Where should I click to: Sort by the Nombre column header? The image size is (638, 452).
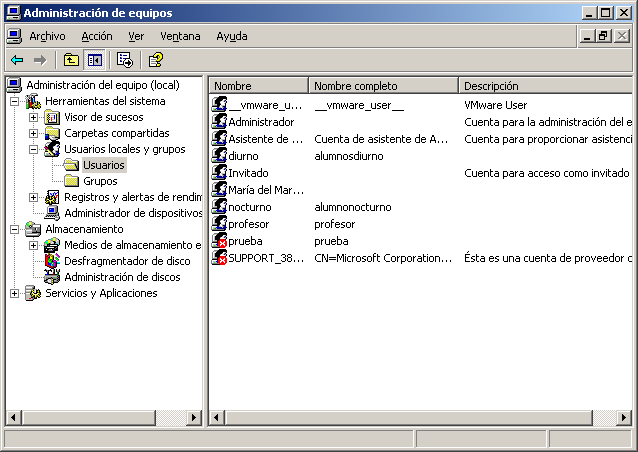[x=258, y=86]
